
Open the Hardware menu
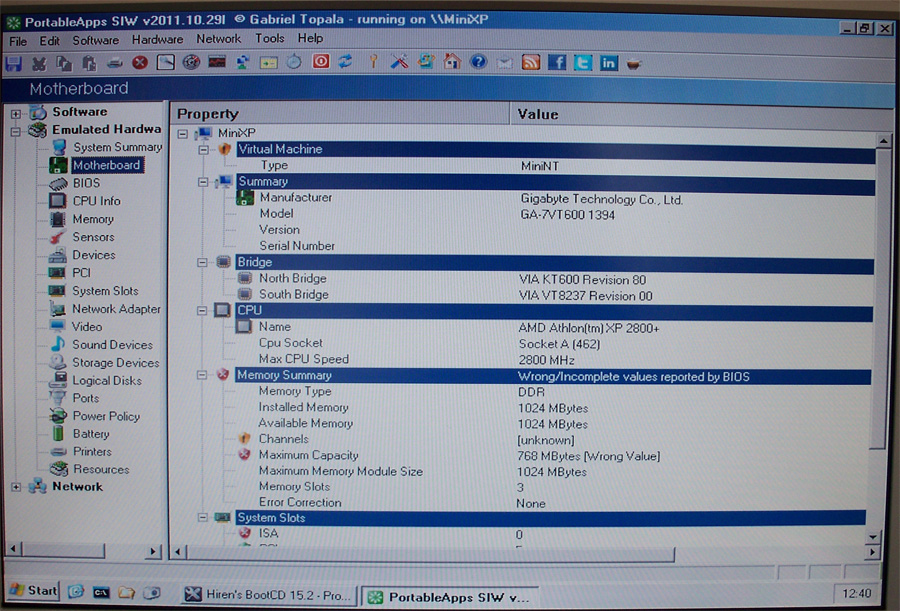pos(157,39)
